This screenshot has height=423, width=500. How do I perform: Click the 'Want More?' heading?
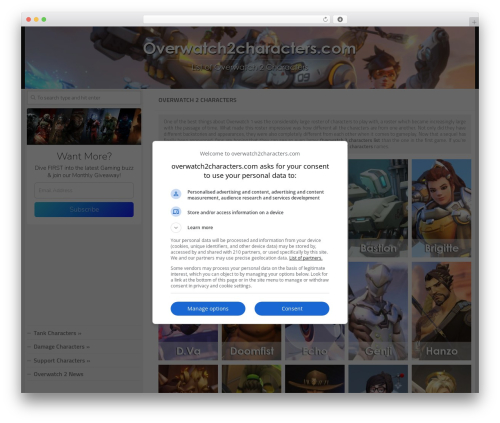[84, 156]
